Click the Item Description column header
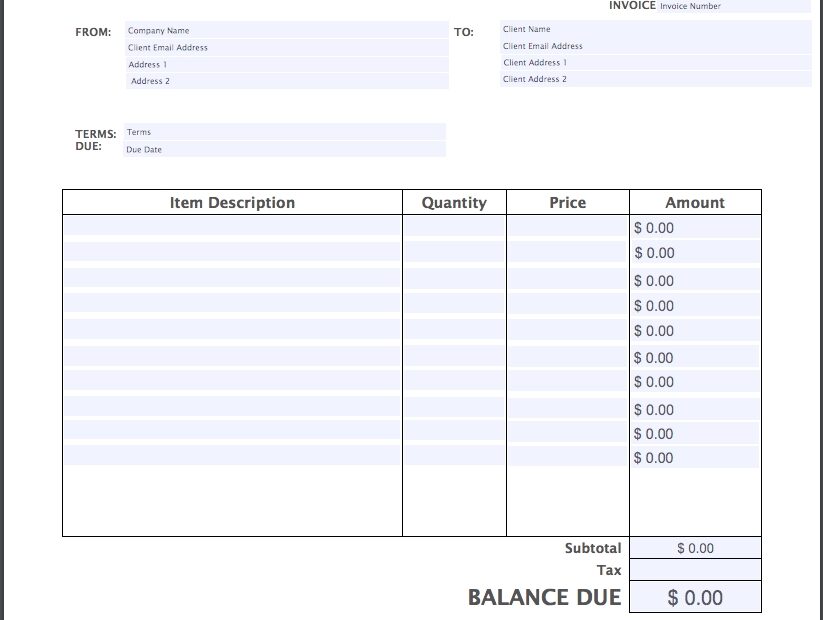This screenshot has width=823, height=620. [232, 202]
